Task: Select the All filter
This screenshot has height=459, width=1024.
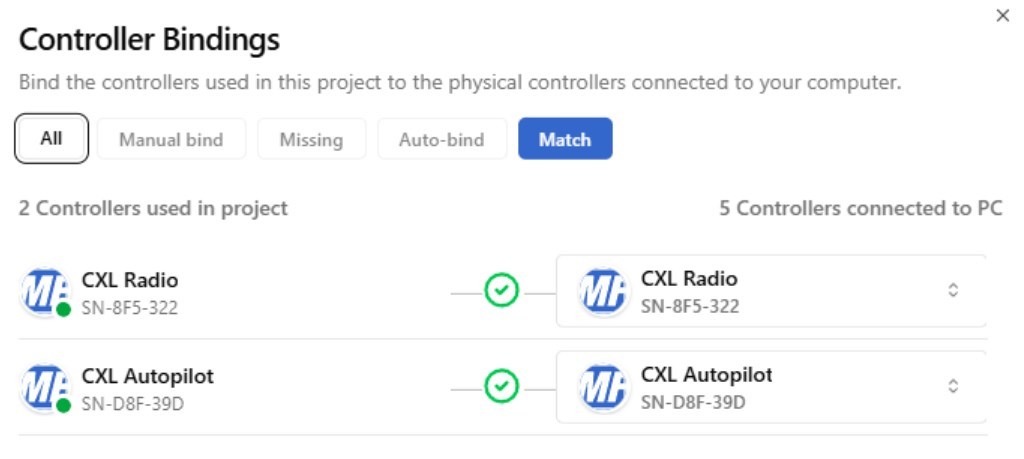Action: [52, 138]
